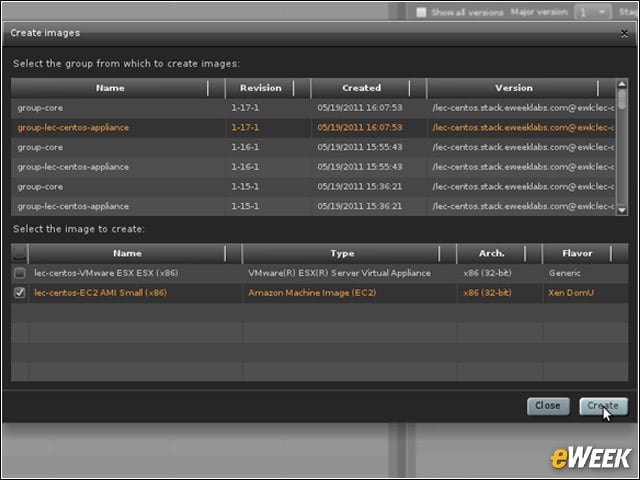Click created date 05/19/2011 15:55:43 of group-core row
This screenshot has height=480, width=640.
[360, 147]
